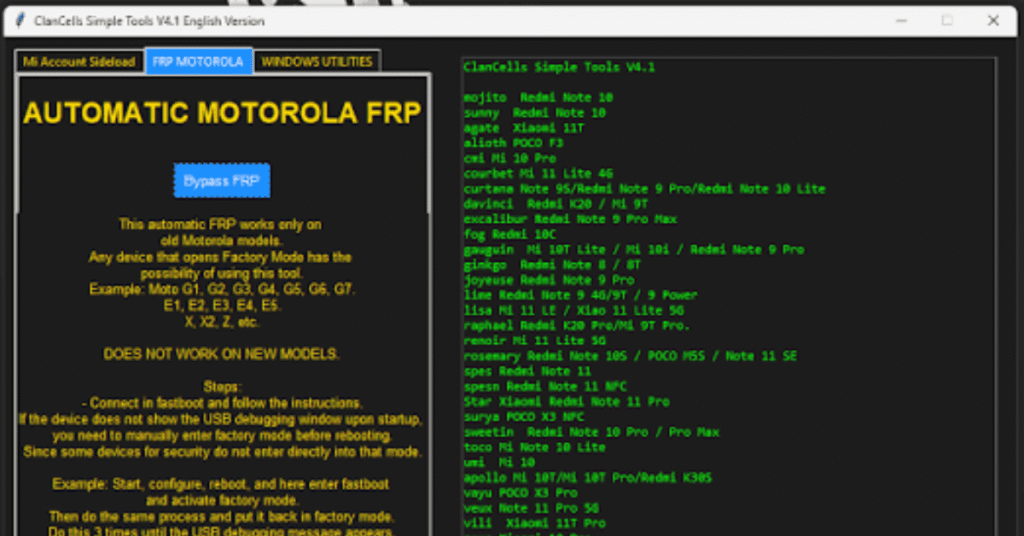This screenshot has height=536, width=1024.
Task: Close the ClanCells Simple Tools window
Action: click(993, 21)
